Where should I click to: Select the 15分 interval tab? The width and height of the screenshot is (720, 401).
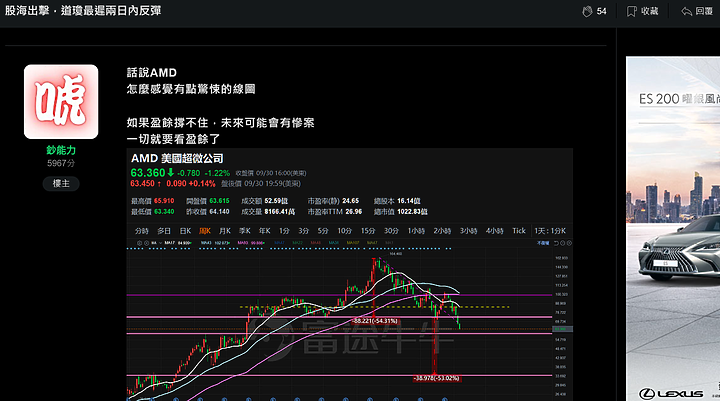(368, 231)
